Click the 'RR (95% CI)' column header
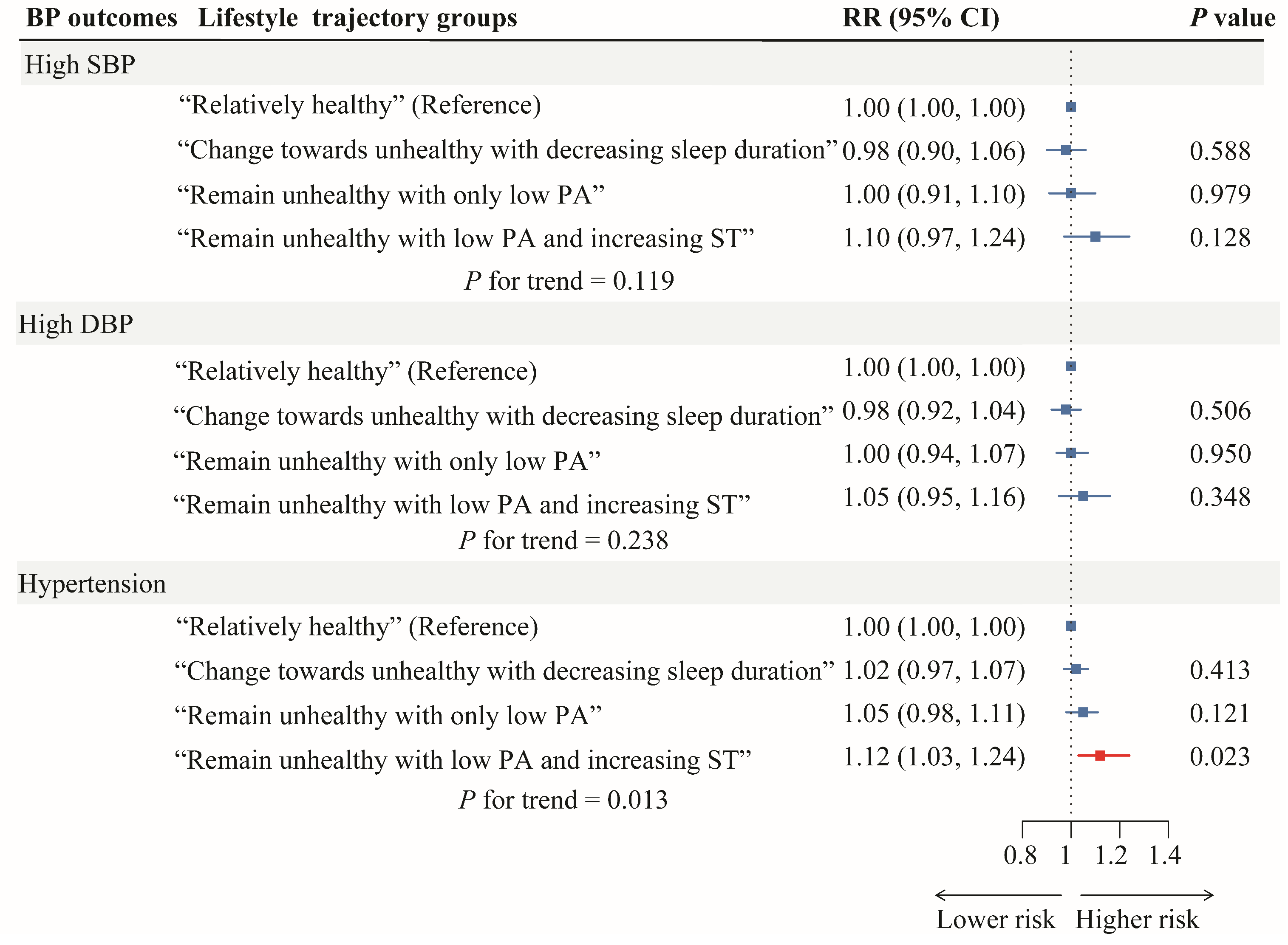Screen dimensions: 1288x945 (921, 18)
